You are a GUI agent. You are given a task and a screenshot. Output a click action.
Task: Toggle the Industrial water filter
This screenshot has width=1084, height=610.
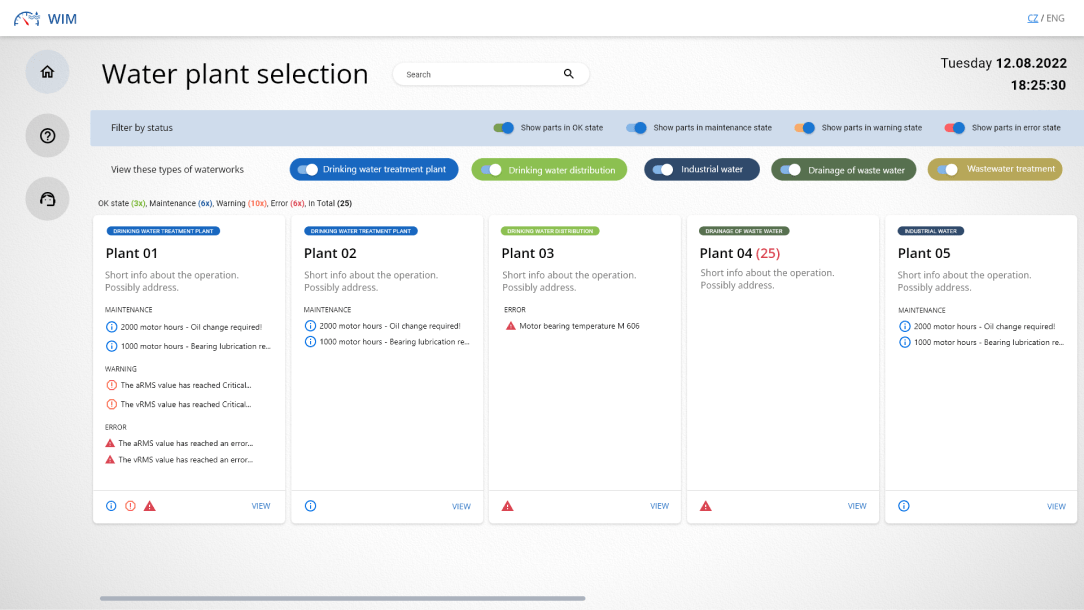(662, 170)
